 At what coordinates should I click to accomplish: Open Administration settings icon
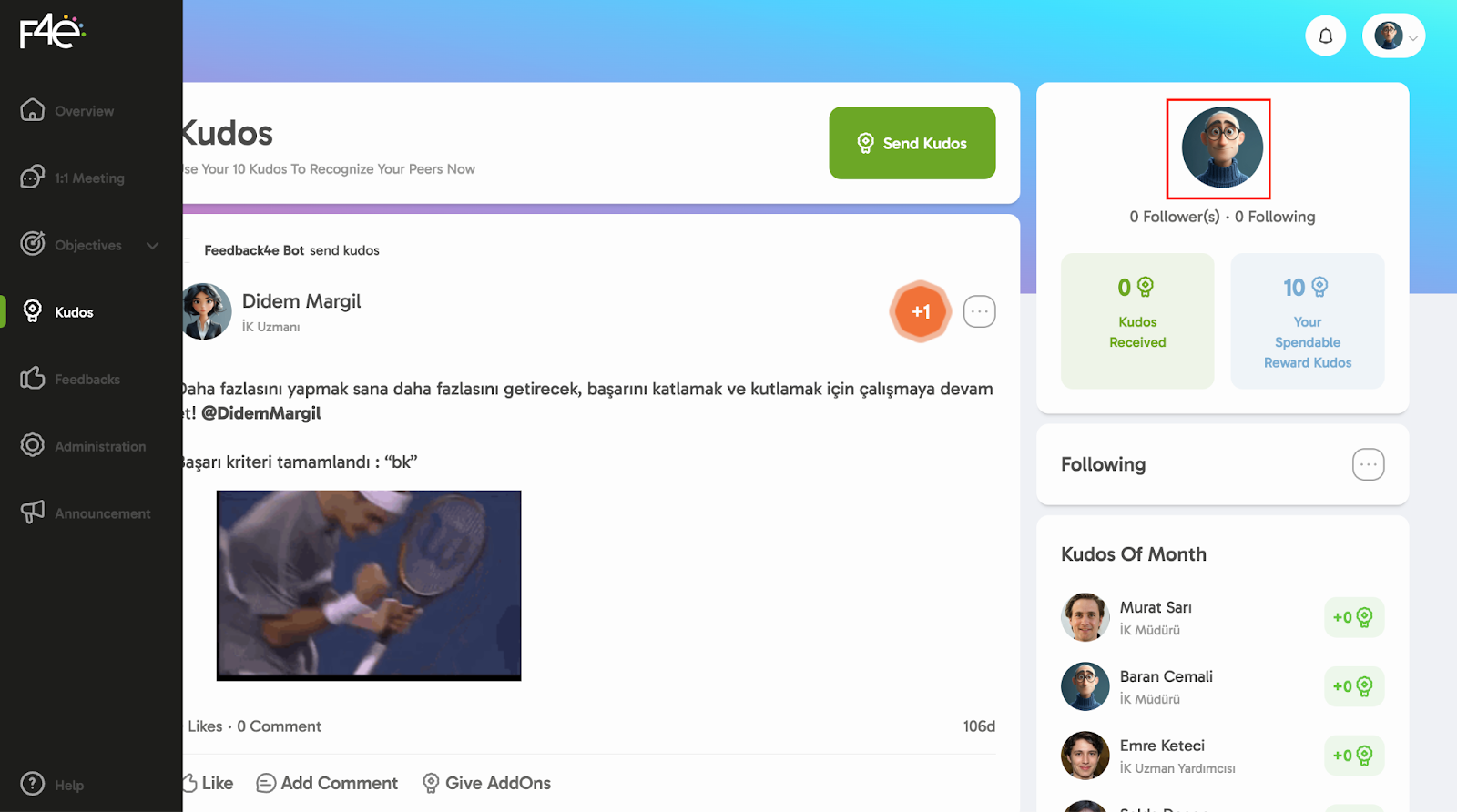point(33,445)
